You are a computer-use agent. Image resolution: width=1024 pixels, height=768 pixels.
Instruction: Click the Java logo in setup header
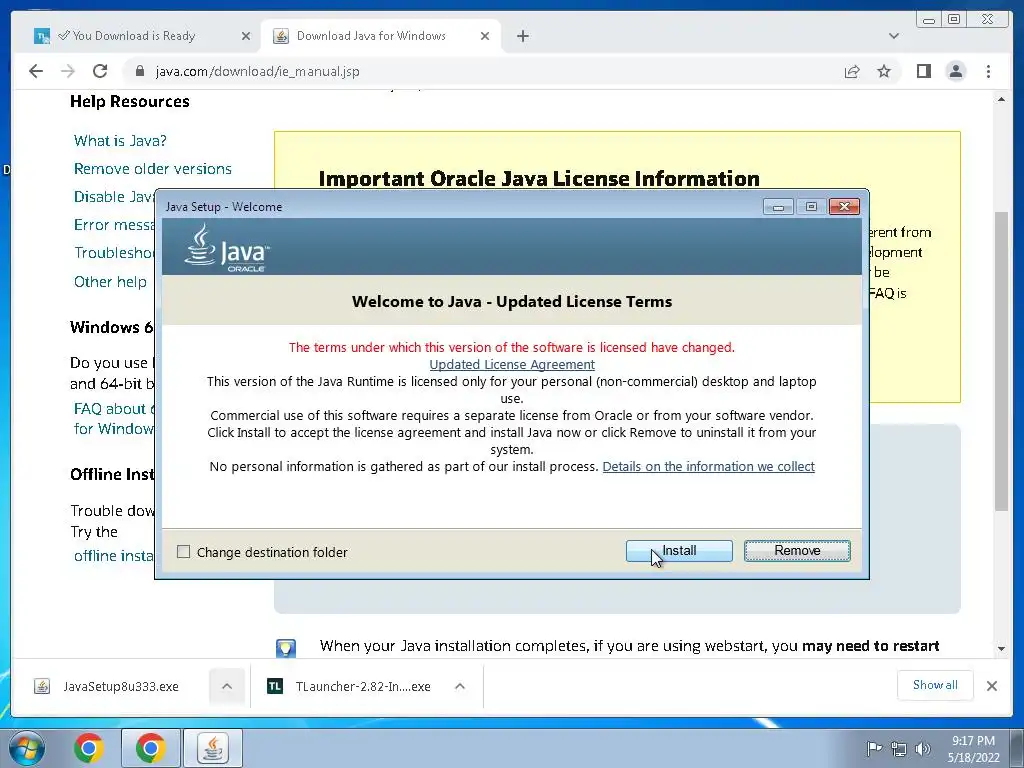pos(227,248)
